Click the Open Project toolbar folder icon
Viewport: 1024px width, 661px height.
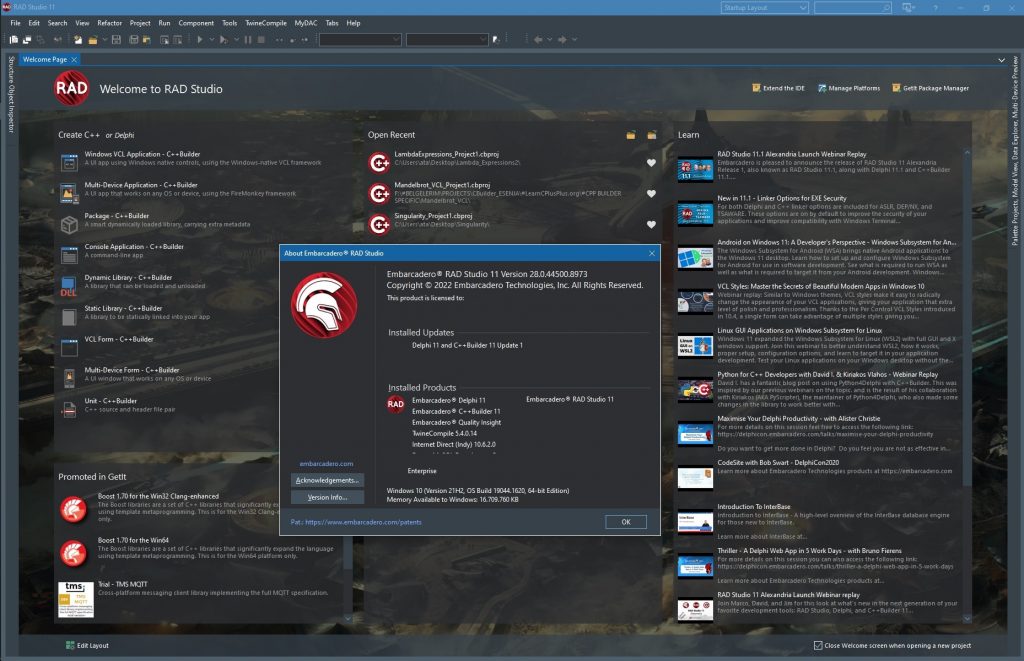[x=93, y=40]
